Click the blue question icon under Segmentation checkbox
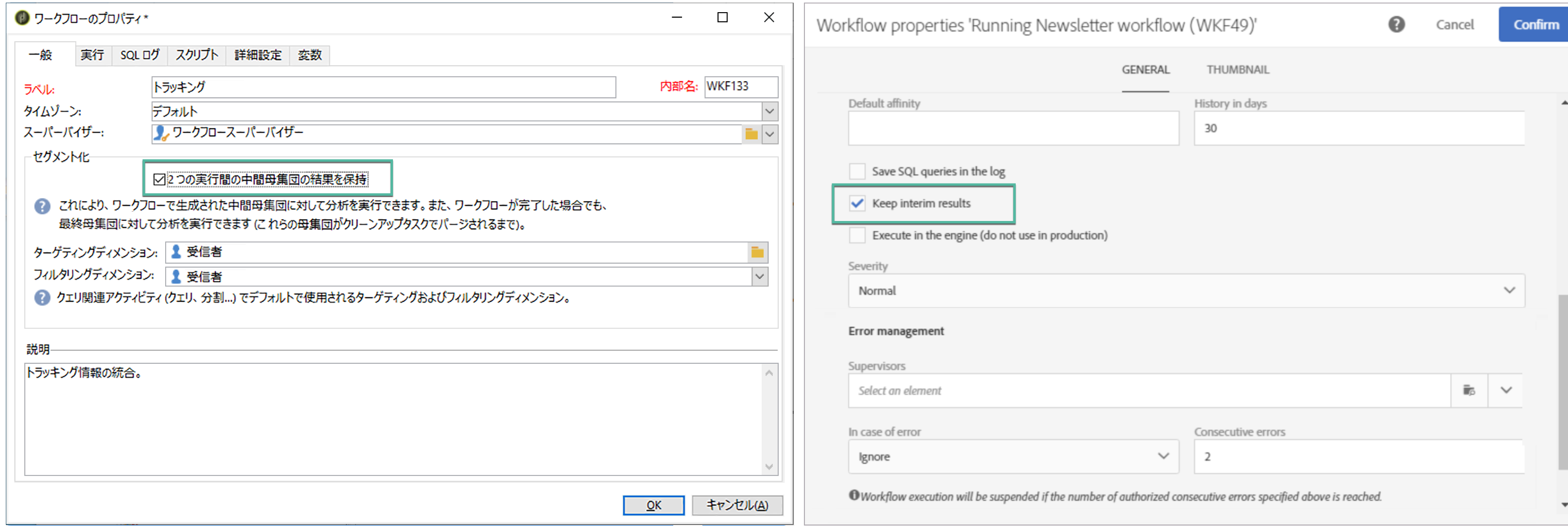The height and width of the screenshot is (526, 1568). point(42,206)
